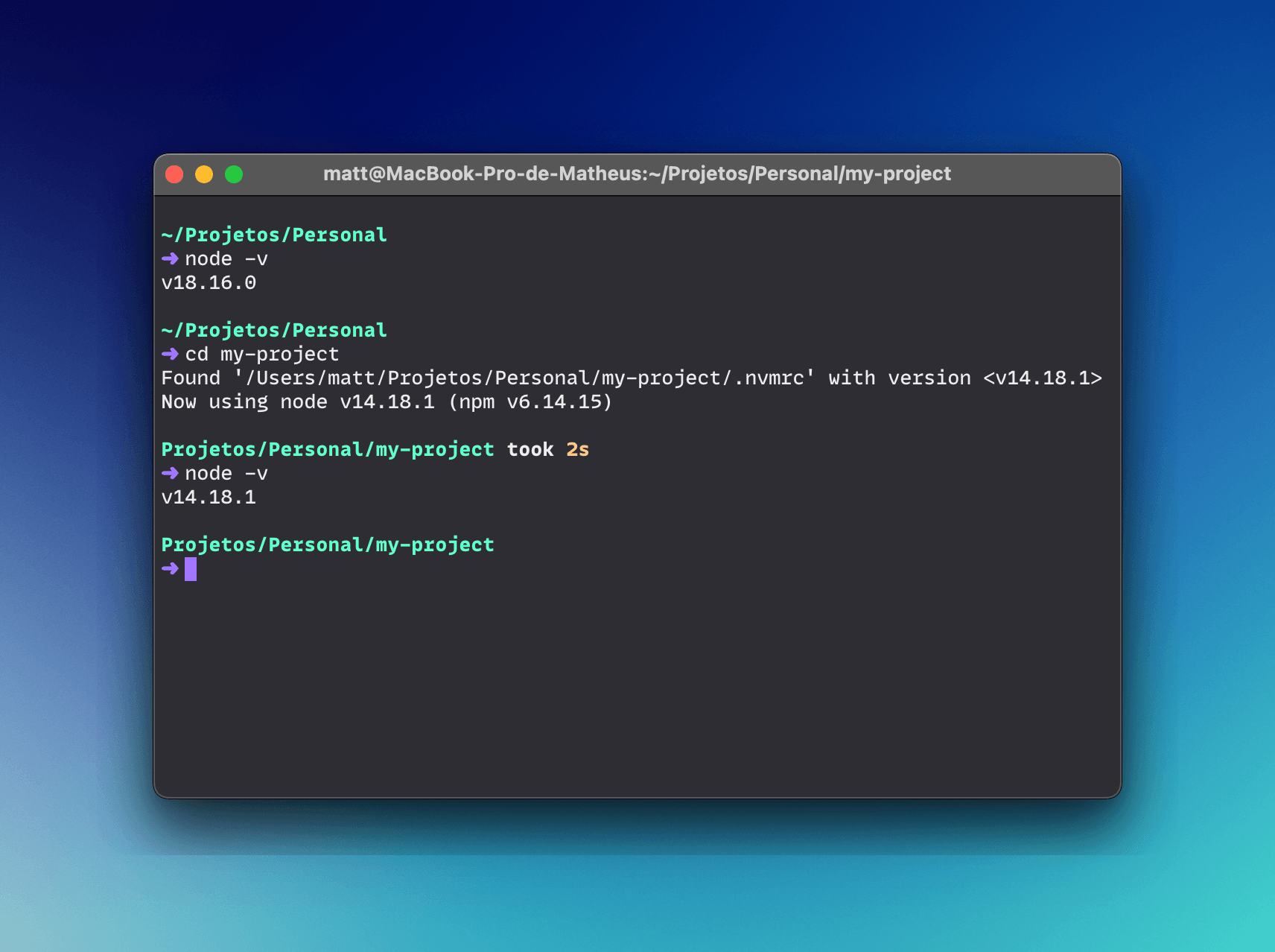
Task: Select the 'v14.18.1' version output
Action: 209,497
